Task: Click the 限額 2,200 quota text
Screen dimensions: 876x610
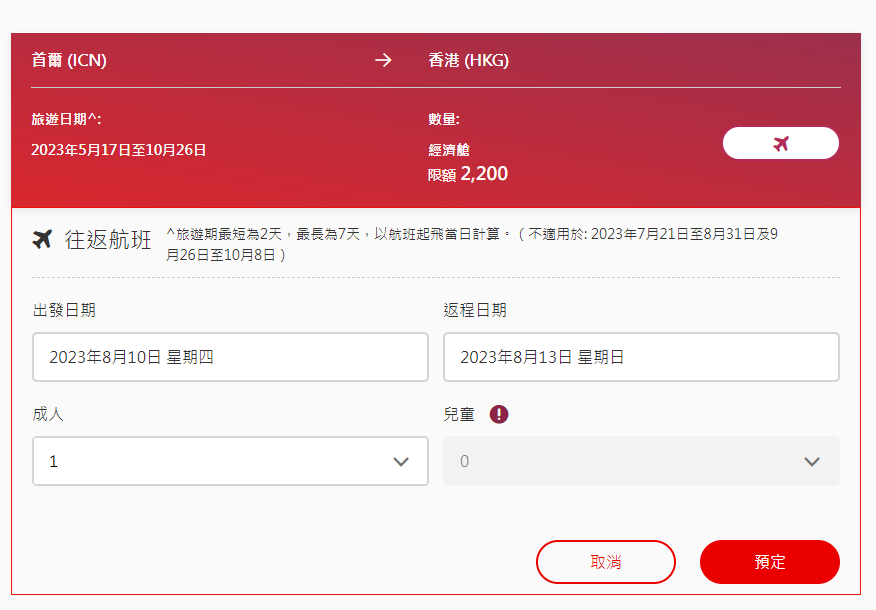Action: pos(468,174)
